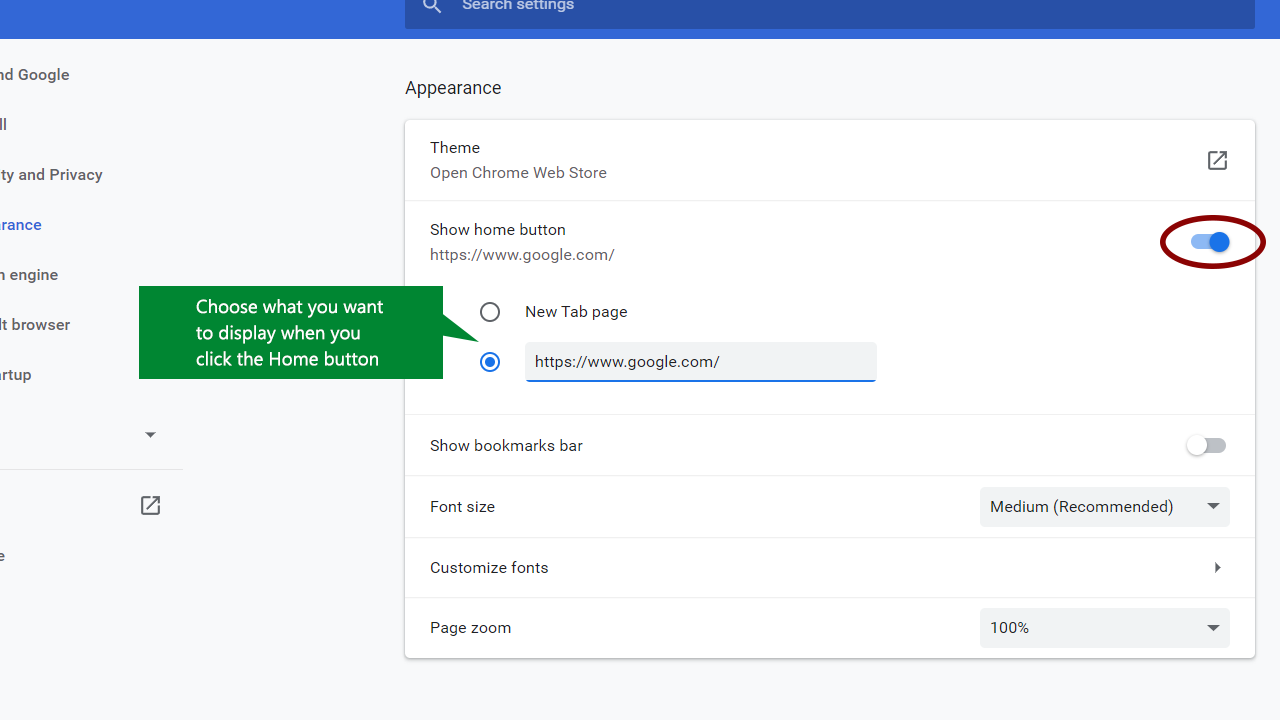Click the Show bookmarks bar label
The height and width of the screenshot is (720, 1280).
tap(506, 446)
